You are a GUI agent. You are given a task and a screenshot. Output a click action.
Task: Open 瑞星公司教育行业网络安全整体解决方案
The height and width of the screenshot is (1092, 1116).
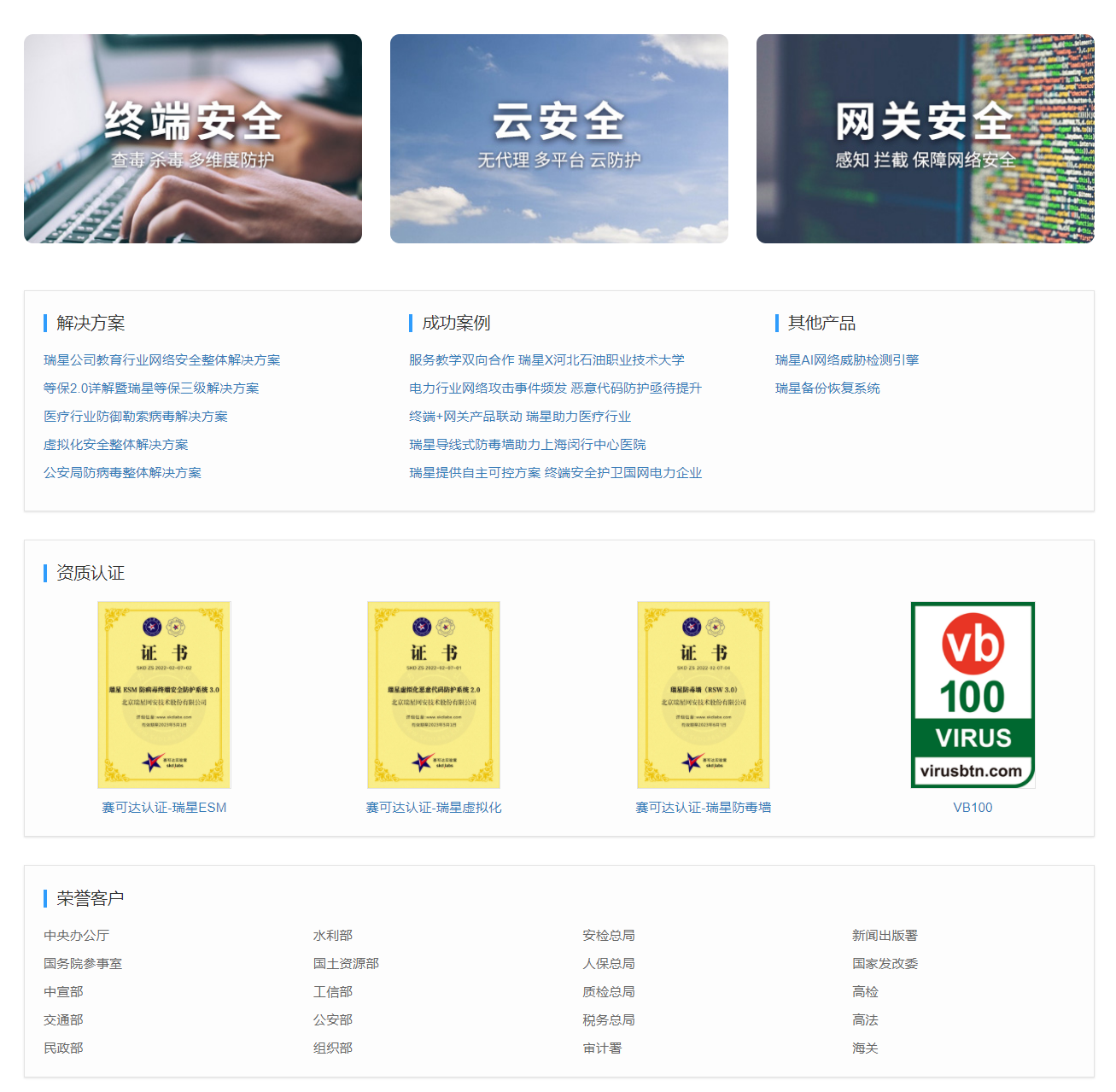(162, 359)
